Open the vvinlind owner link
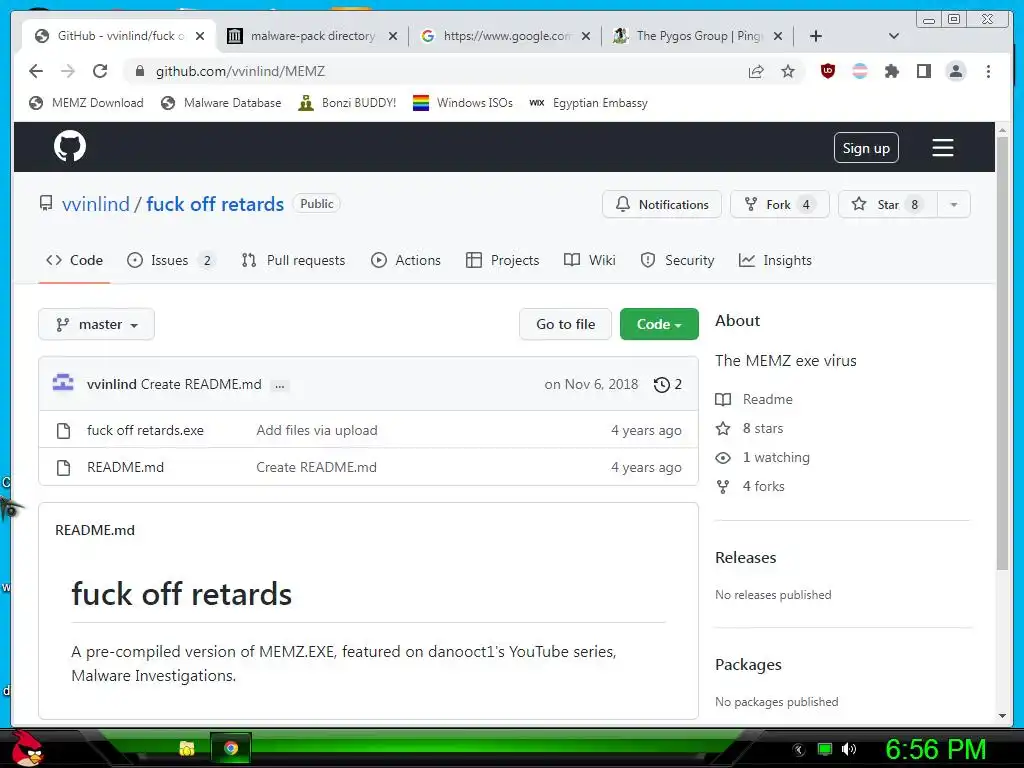The image size is (1024, 768). click(96, 204)
